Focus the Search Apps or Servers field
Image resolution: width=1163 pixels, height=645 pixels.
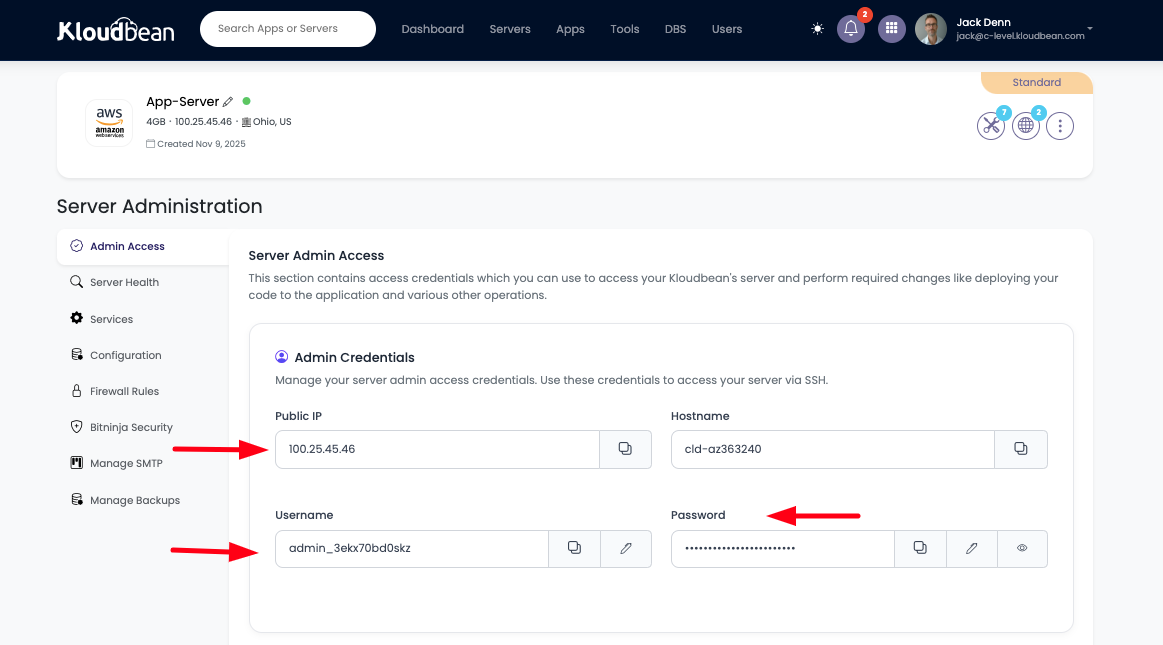288,29
